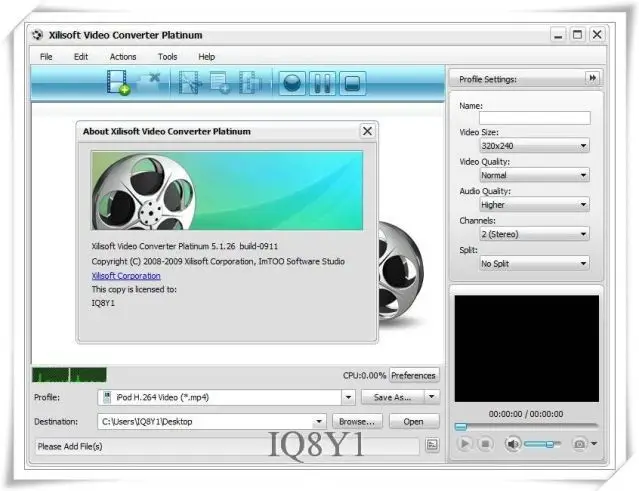Click the black preview video area
639x491 pixels.
tap(527, 348)
